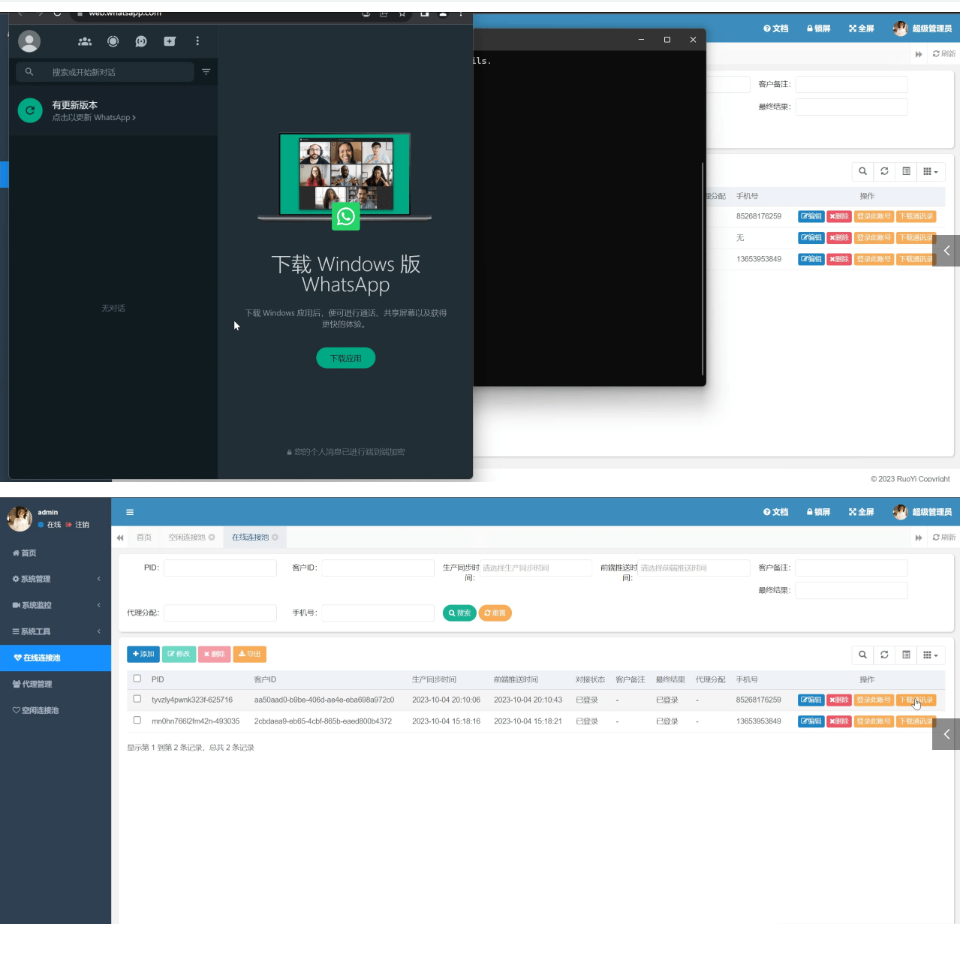Viewport: 960px width, 960px height.
Task: Expand the 系统工具 sidebar menu
Action: 55,631
